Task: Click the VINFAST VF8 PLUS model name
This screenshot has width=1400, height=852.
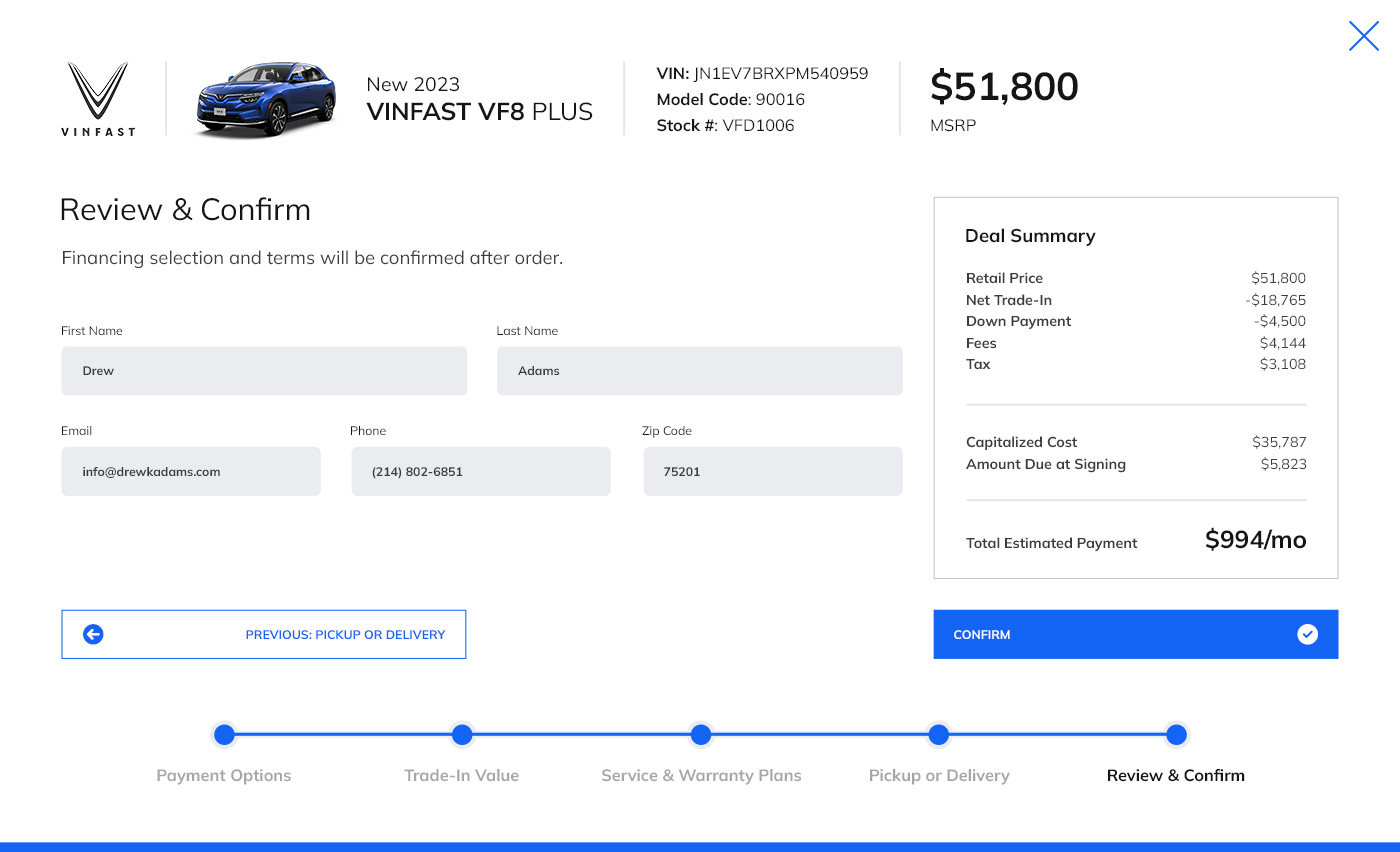Action: point(480,111)
